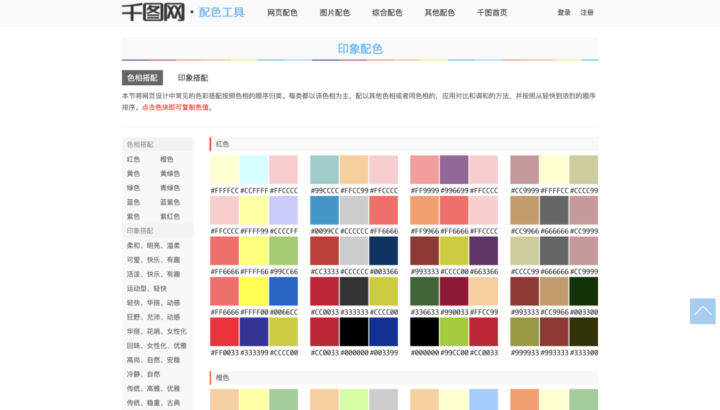Open 运动型、轻快 impression category
The width and height of the screenshot is (720, 410).
[147, 288]
